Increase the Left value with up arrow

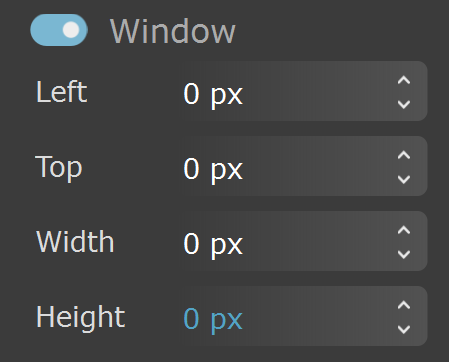tap(404, 80)
